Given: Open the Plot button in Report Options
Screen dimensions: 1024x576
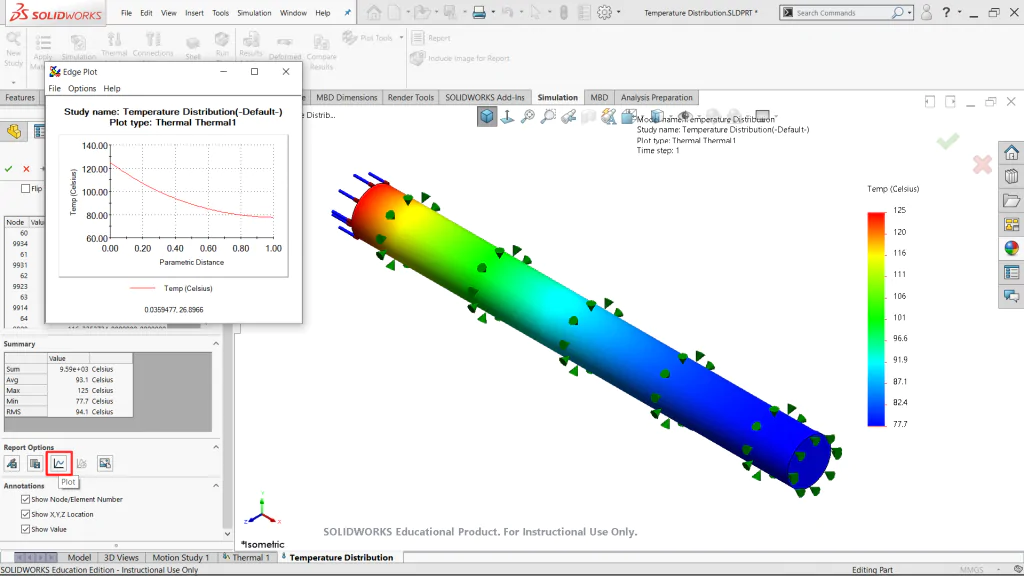Looking at the screenshot, I should coord(59,463).
